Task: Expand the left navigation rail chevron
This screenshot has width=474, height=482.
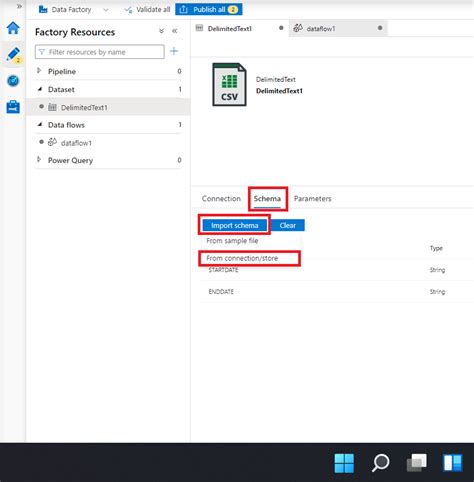Action: point(19,6)
